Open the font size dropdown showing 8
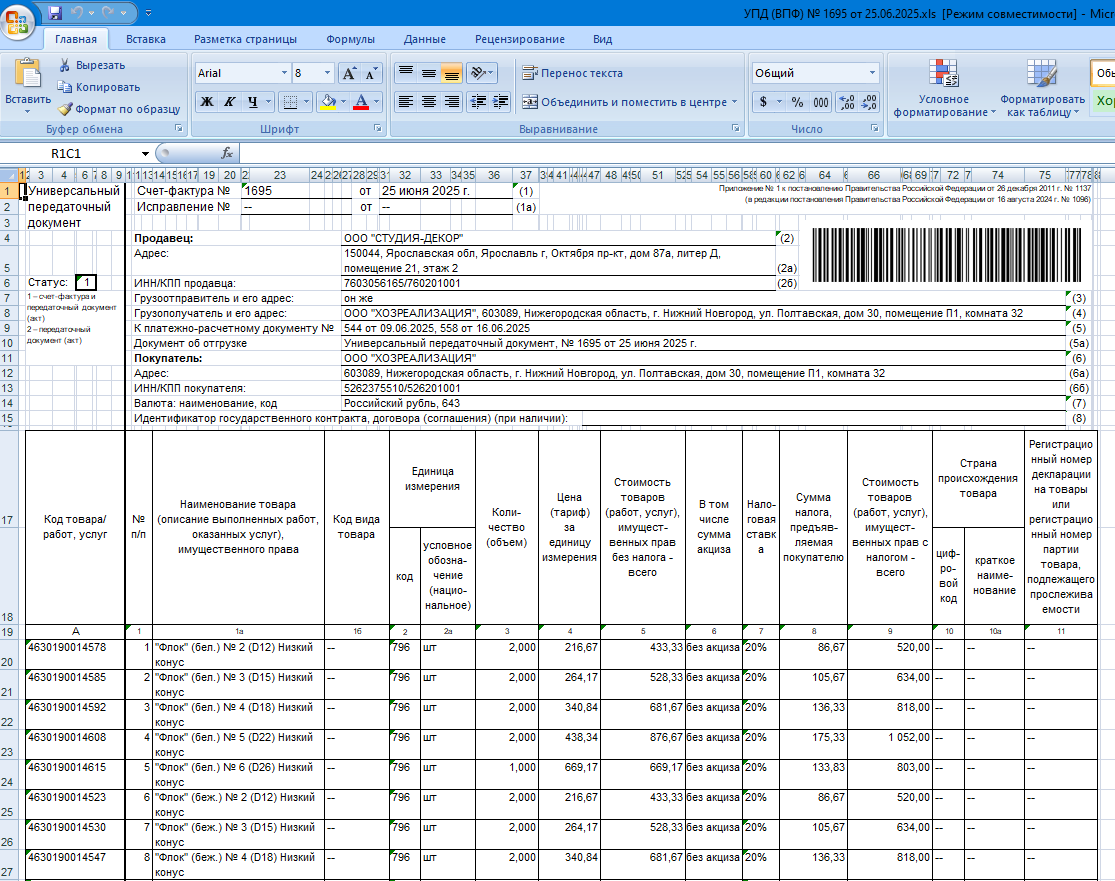The image size is (1115, 881). pyautogui.click(x=327, y=73)
